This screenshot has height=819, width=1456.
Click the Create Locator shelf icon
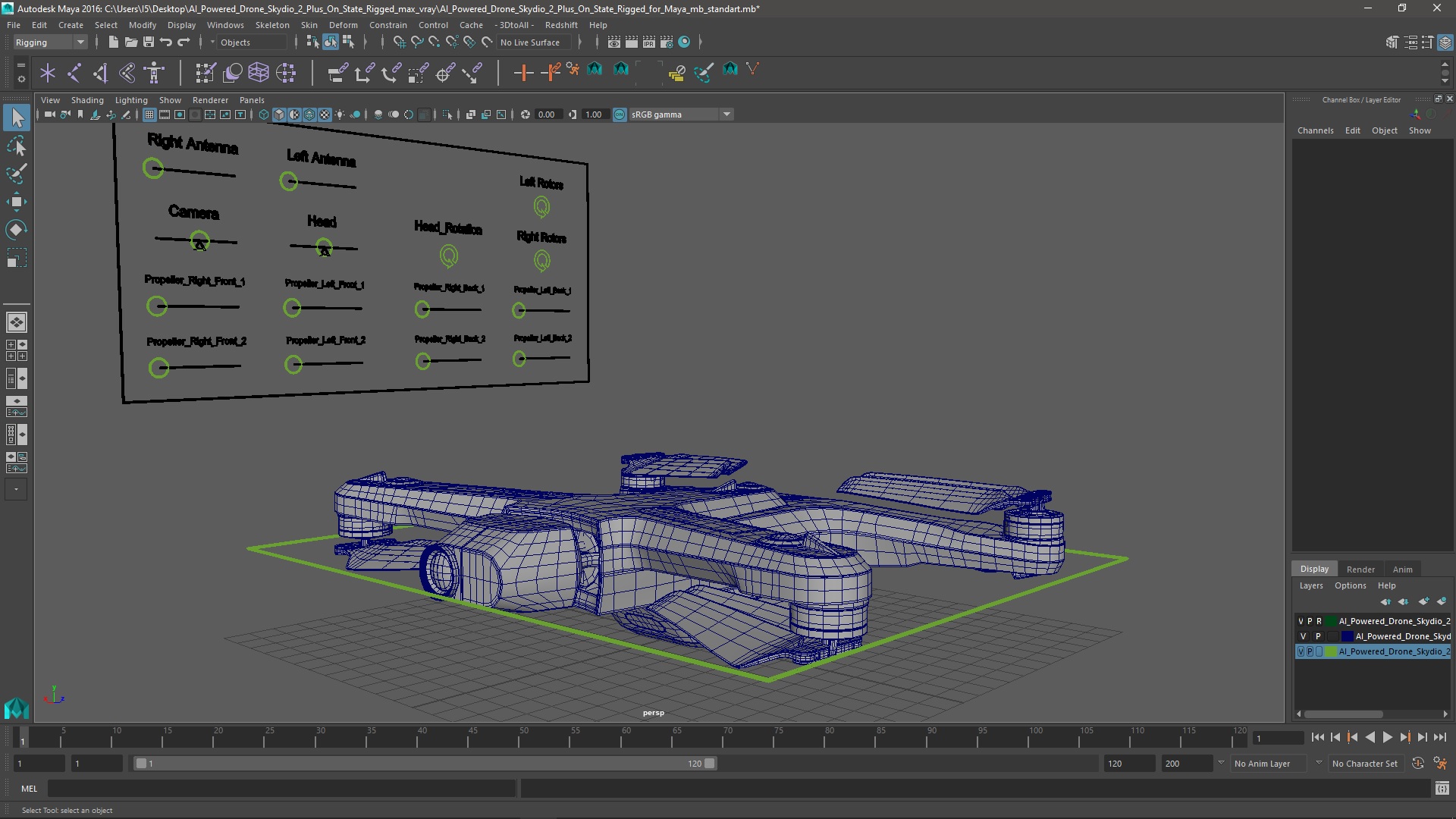[48, 73]
